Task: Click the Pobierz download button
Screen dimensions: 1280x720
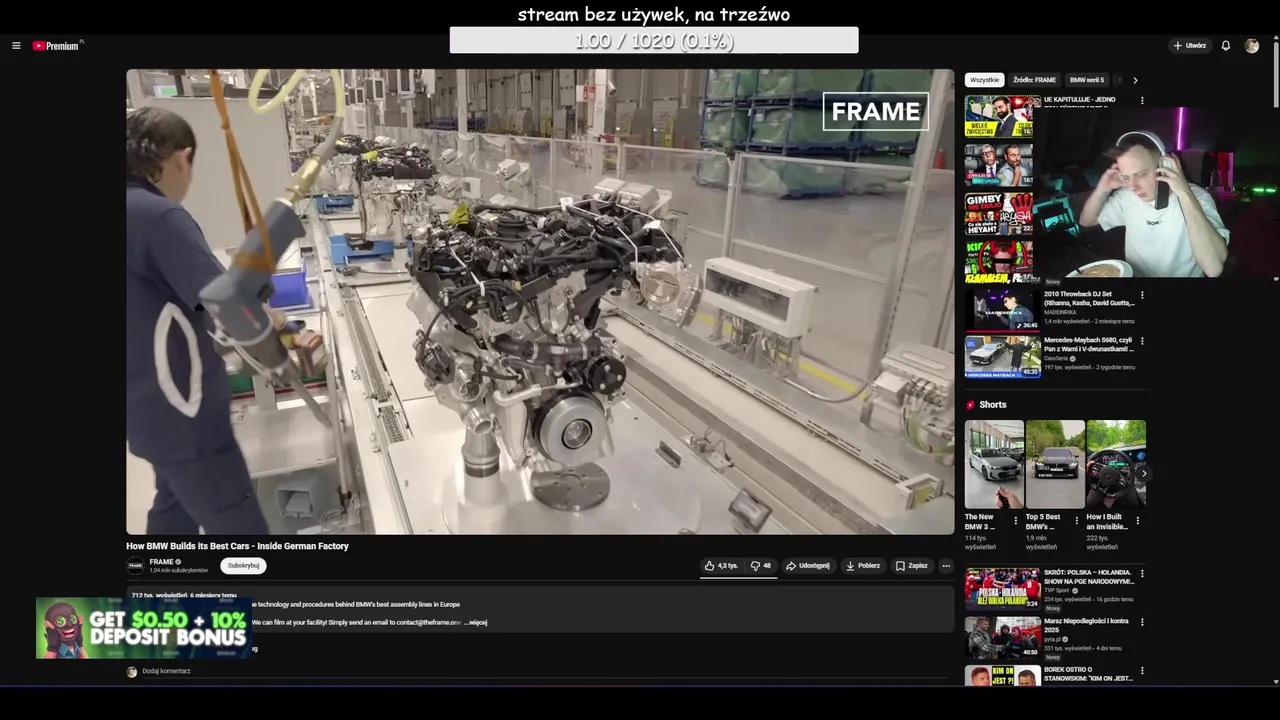Action: [863, 566]
